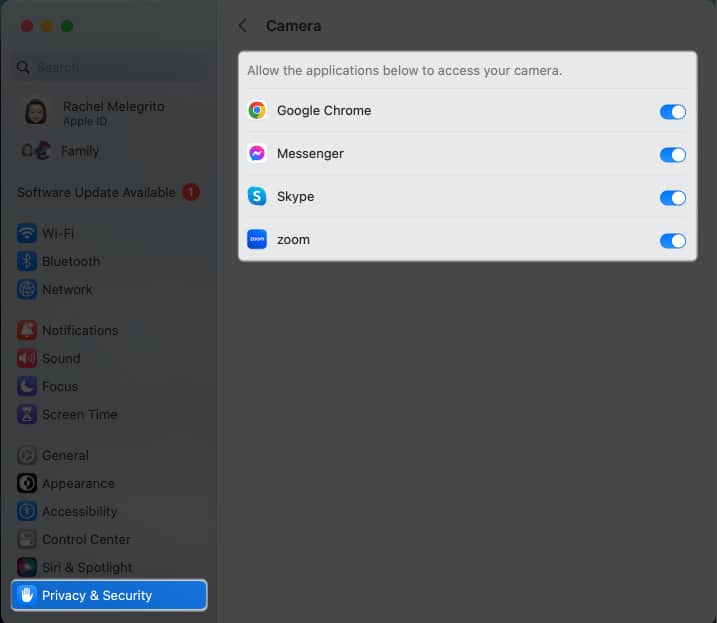The height and width of the screenshot is (623, 717).
Task: Click the Appearance icon in sidebar
Action: (27, 483)
